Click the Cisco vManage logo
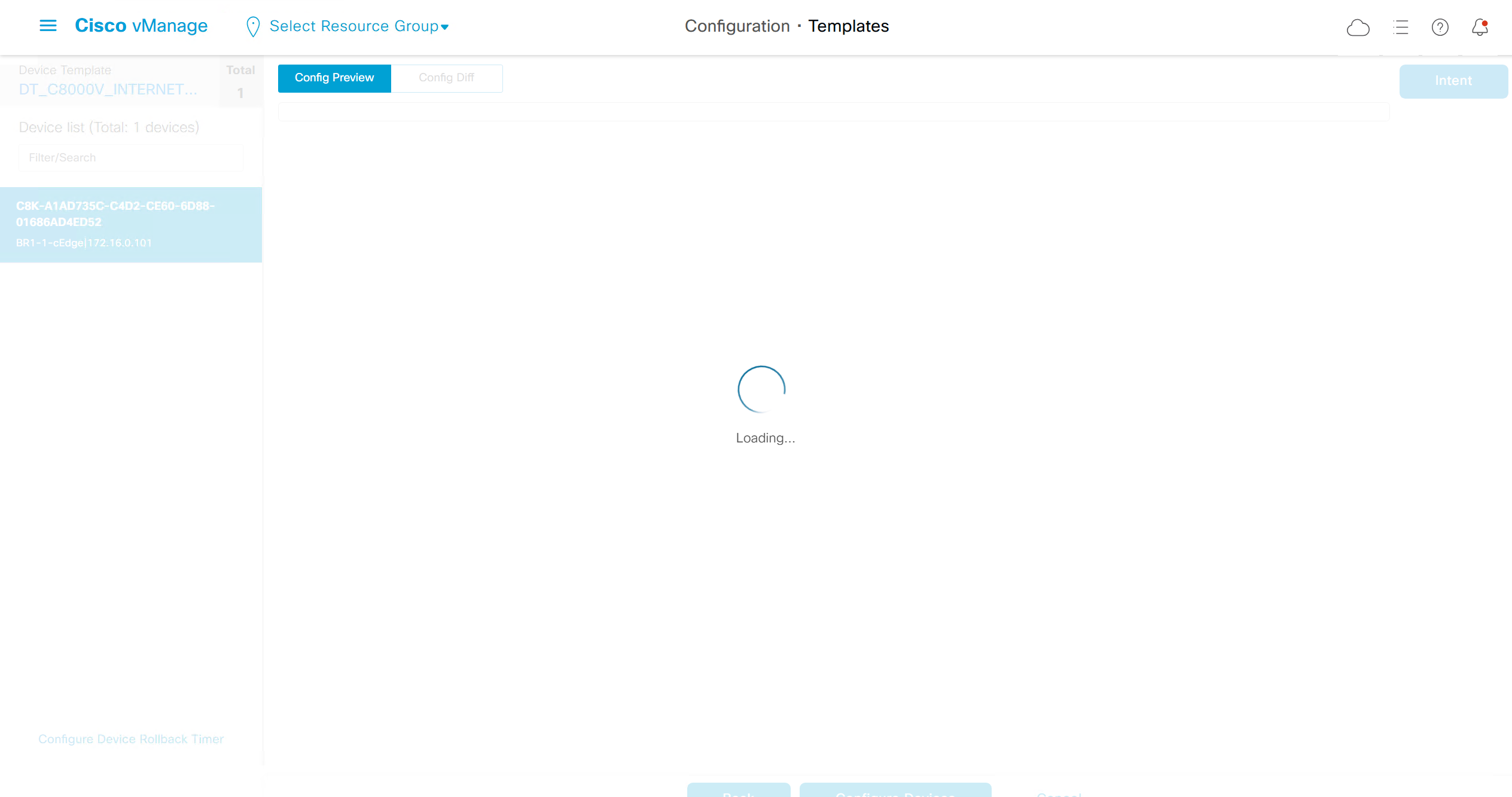1512x797 pixels. [x=141, y=26]
